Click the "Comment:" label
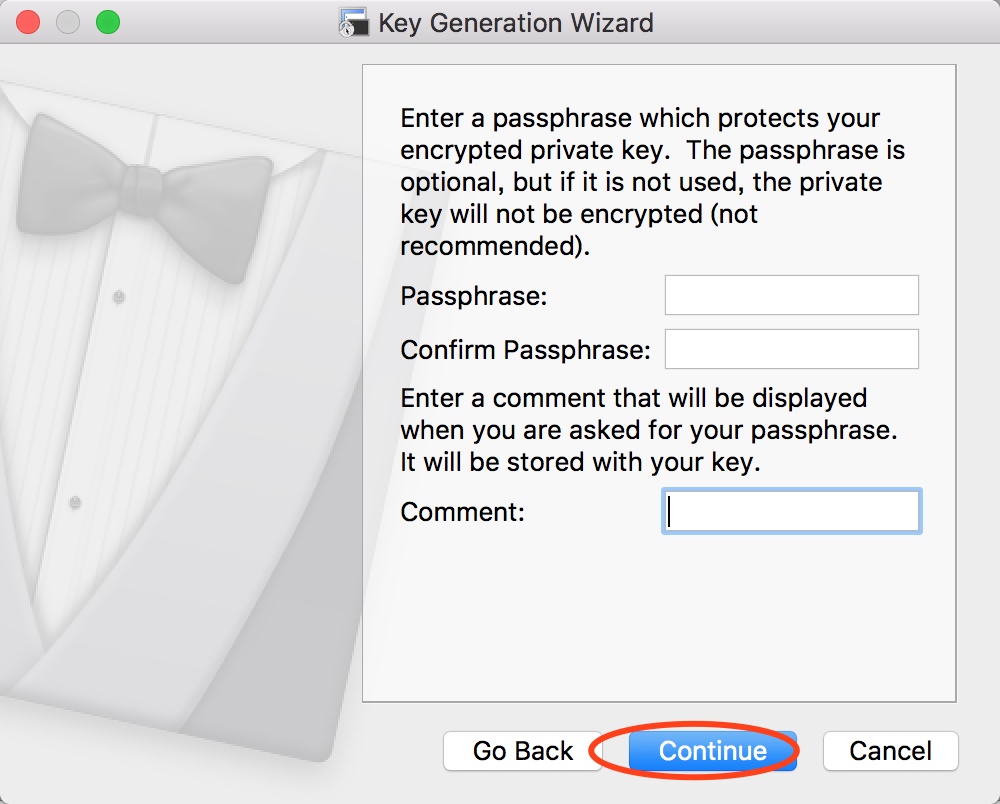Viewport: 1000px width, 804px height. tap(462, 512)
